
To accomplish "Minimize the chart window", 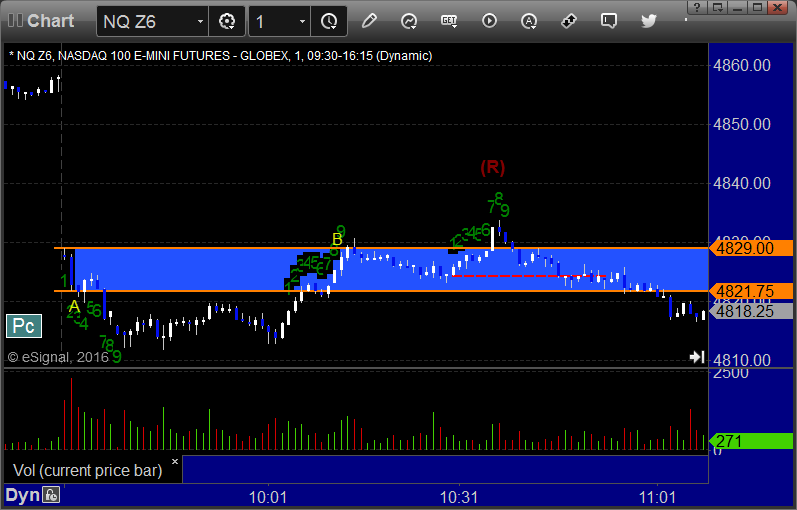I will [x=738, y=7].
